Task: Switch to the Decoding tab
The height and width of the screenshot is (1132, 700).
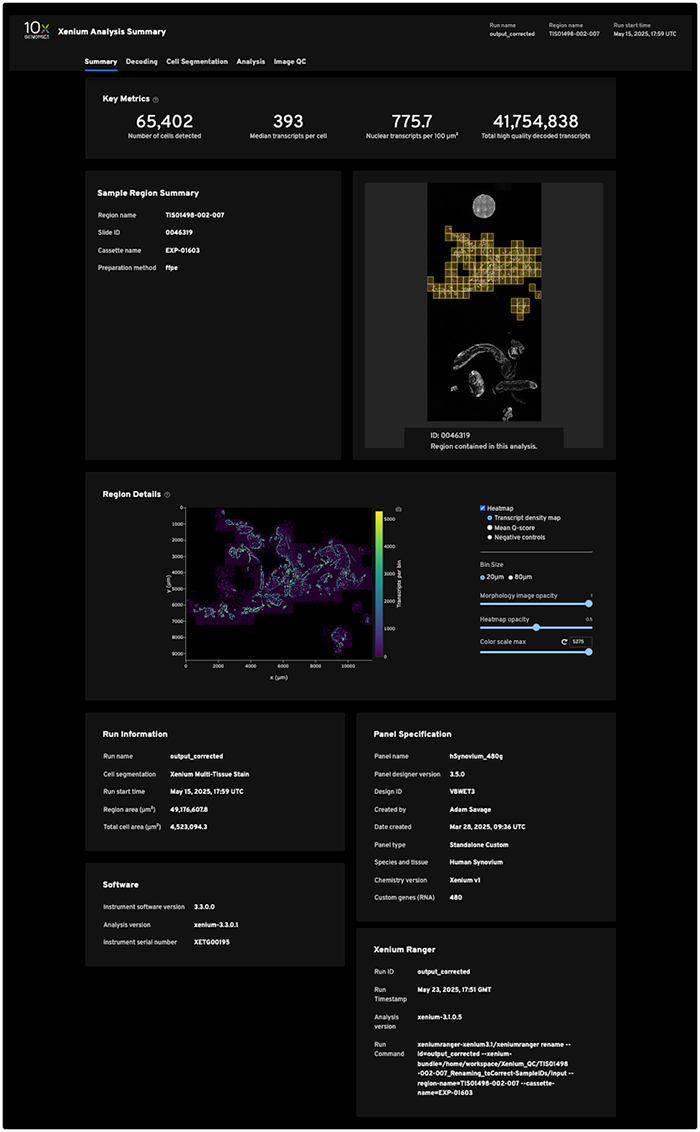Action: coord(141,62)
